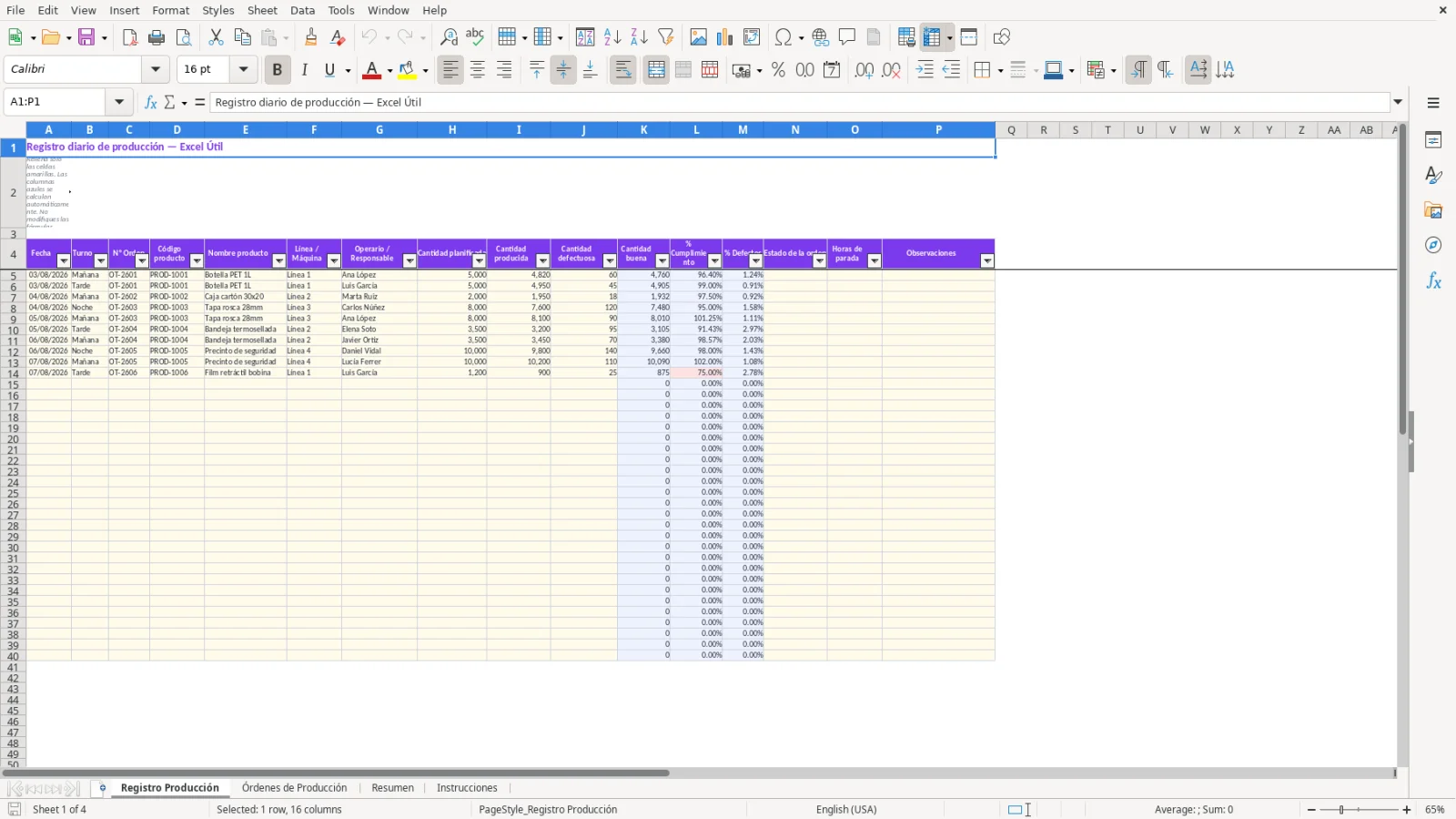Export directly as PDF icon

(130, 37)
